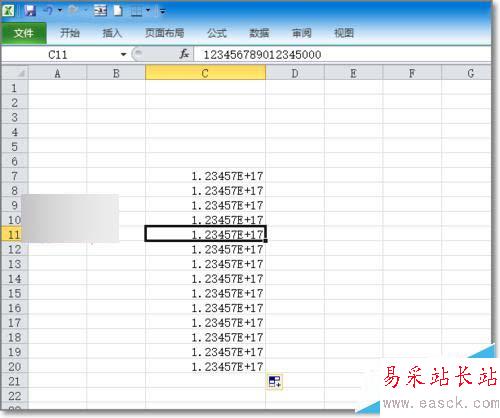The image size is (500, 418).
Task: Select column G header
Action: 467,73
